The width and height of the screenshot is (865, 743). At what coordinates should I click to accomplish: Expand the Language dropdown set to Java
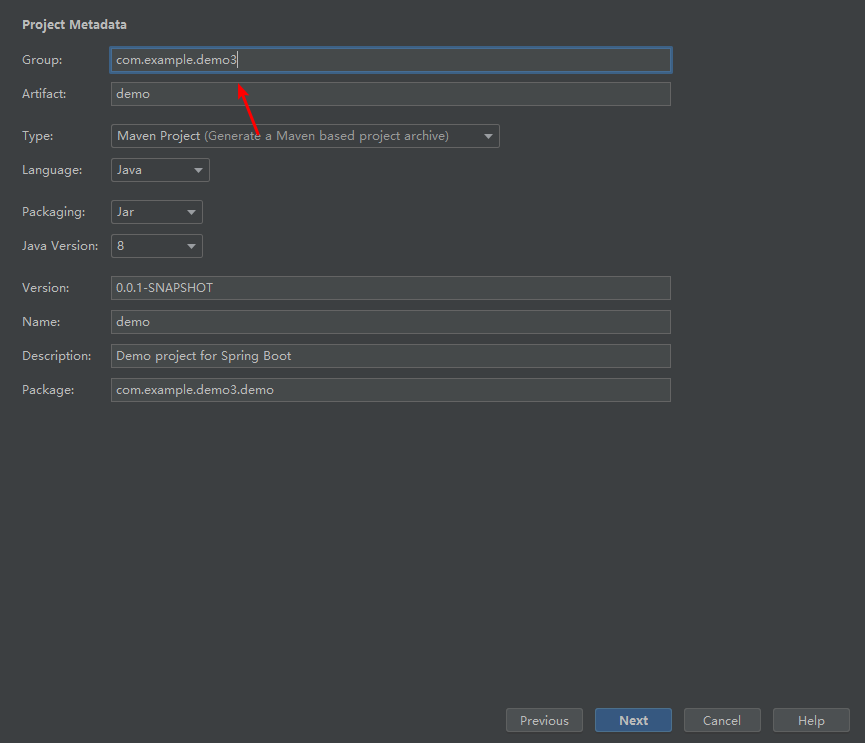pos(160,170)
